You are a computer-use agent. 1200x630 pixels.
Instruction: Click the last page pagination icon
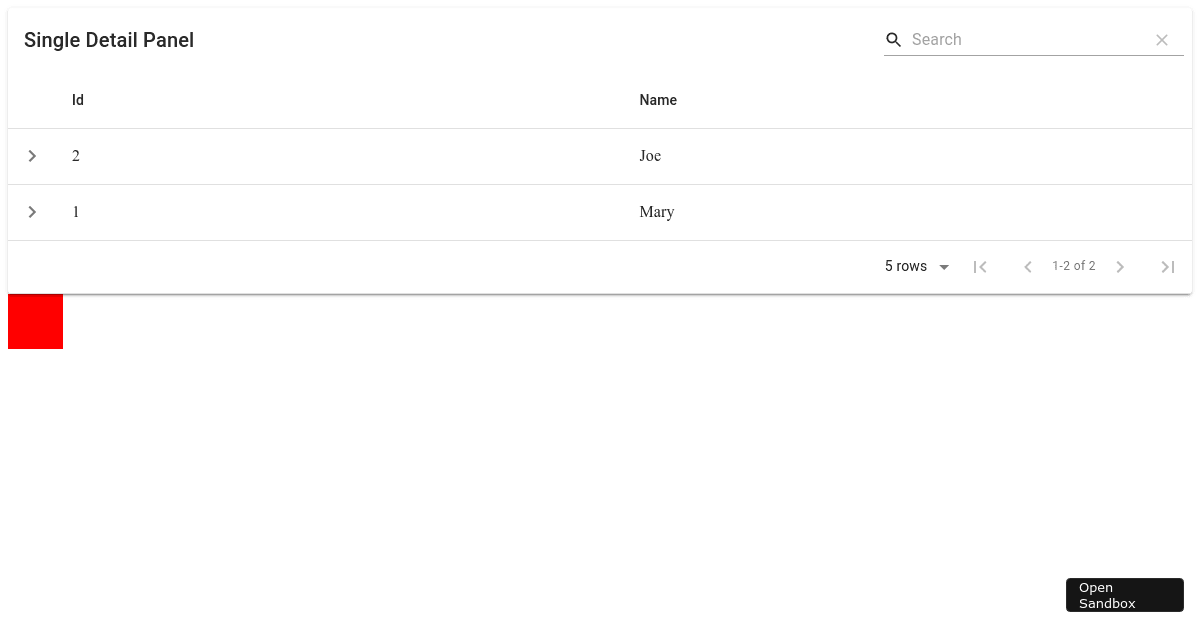click(x=1167, y=266)
